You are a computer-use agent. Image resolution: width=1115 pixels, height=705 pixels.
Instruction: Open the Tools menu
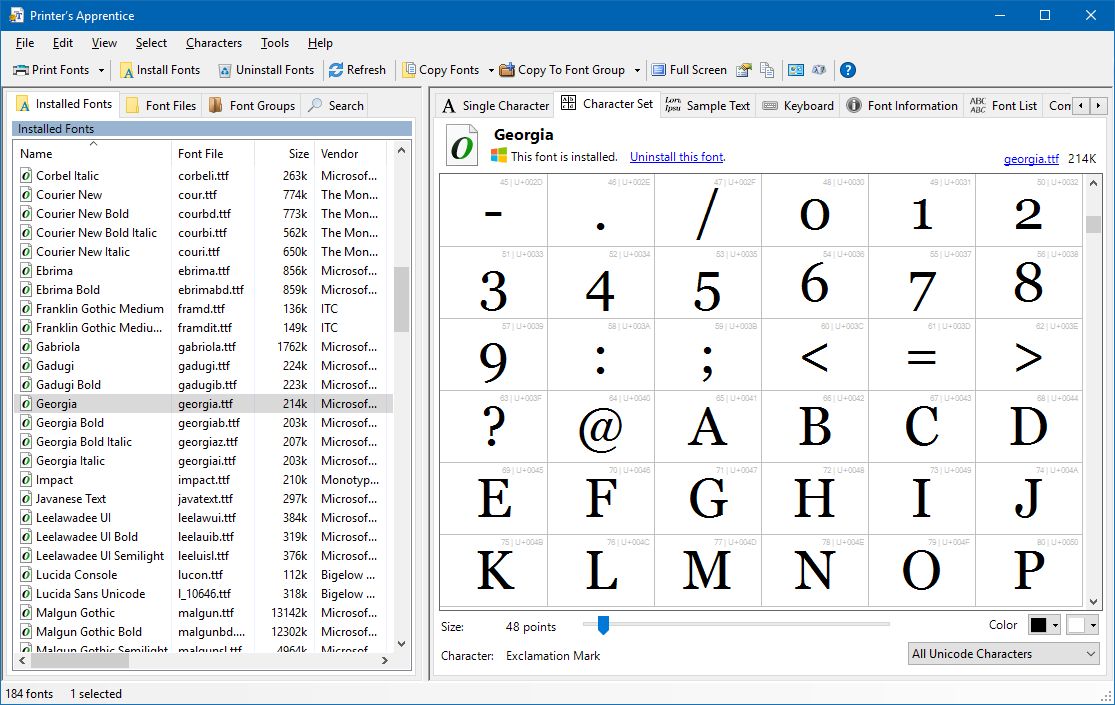tap(274, 42)
